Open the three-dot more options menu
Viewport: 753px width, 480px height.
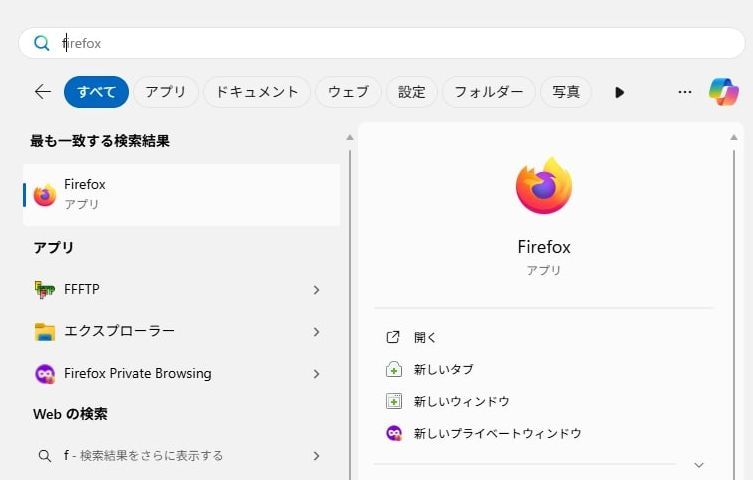(x=684, y=92)
